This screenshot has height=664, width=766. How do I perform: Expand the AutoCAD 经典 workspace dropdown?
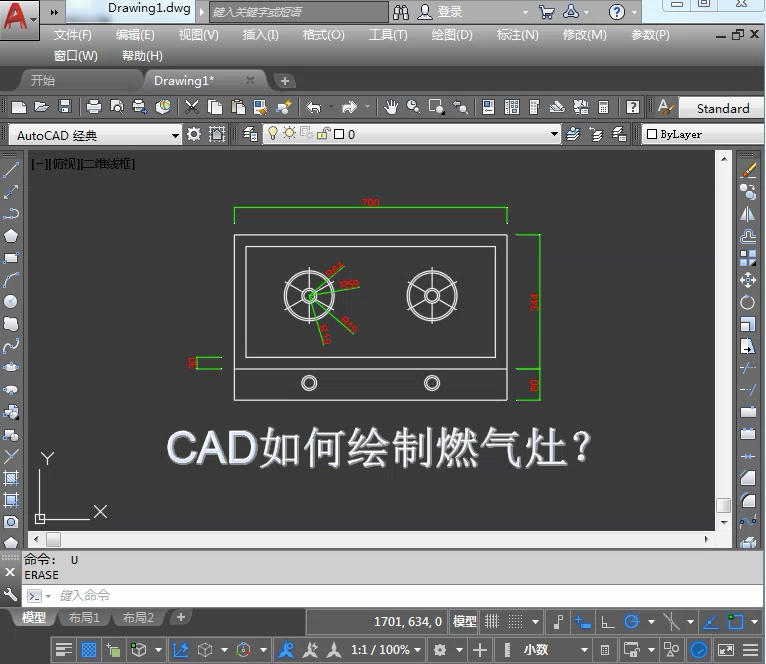click(x=176, y=135)
